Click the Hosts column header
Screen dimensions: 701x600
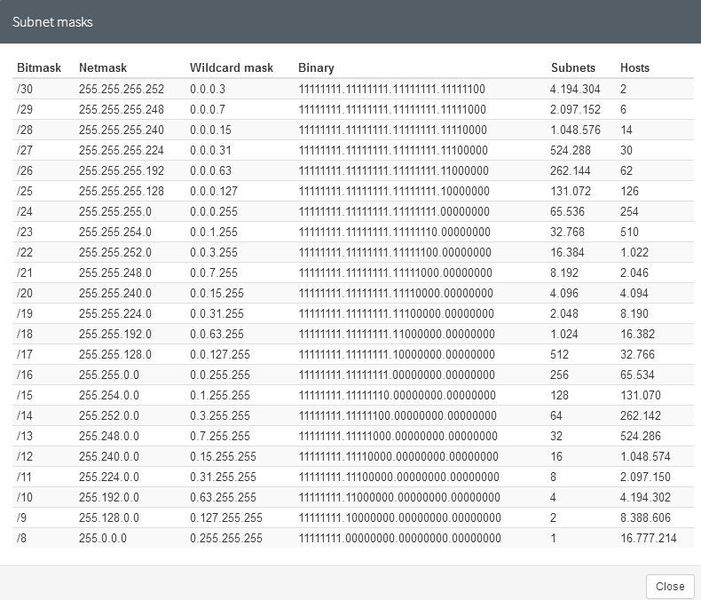(634, 68)
